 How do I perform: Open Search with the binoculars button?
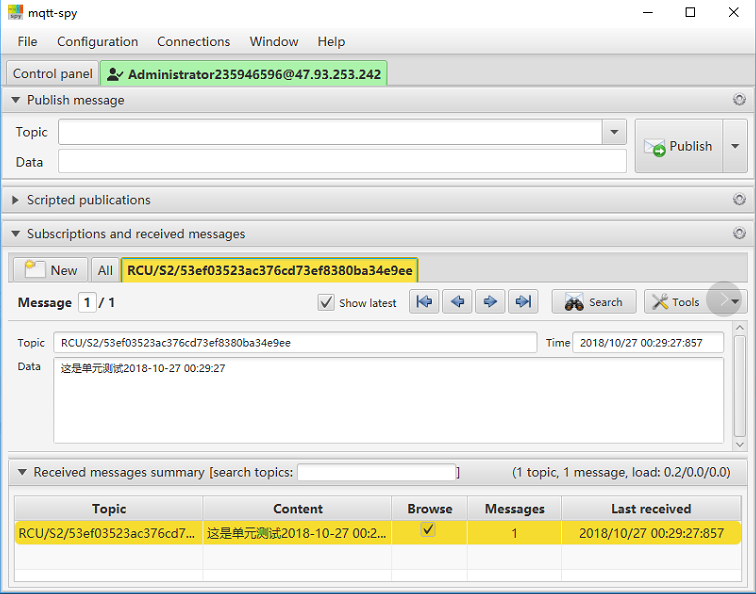tap(594, 302)
